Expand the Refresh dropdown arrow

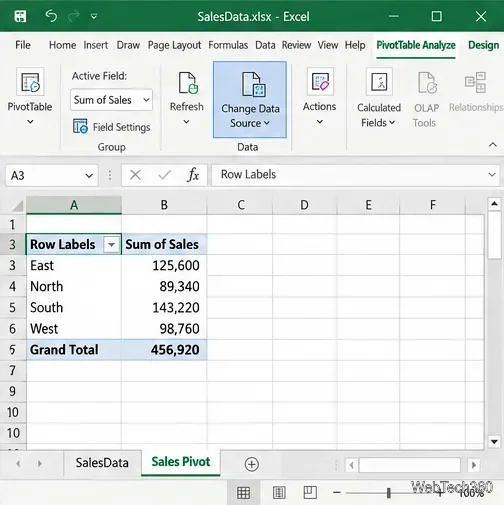187,122
